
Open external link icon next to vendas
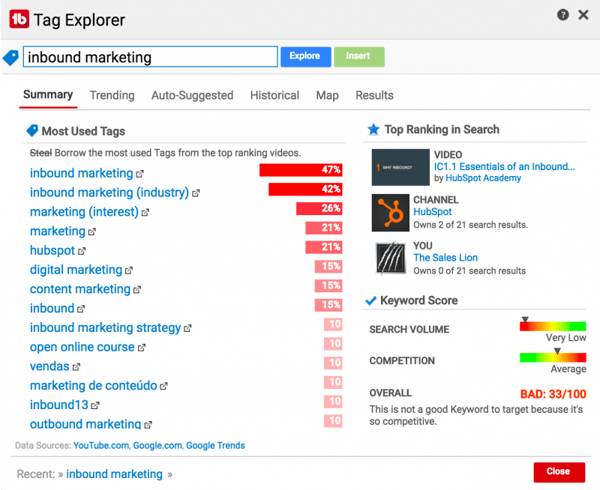point(76,367)
